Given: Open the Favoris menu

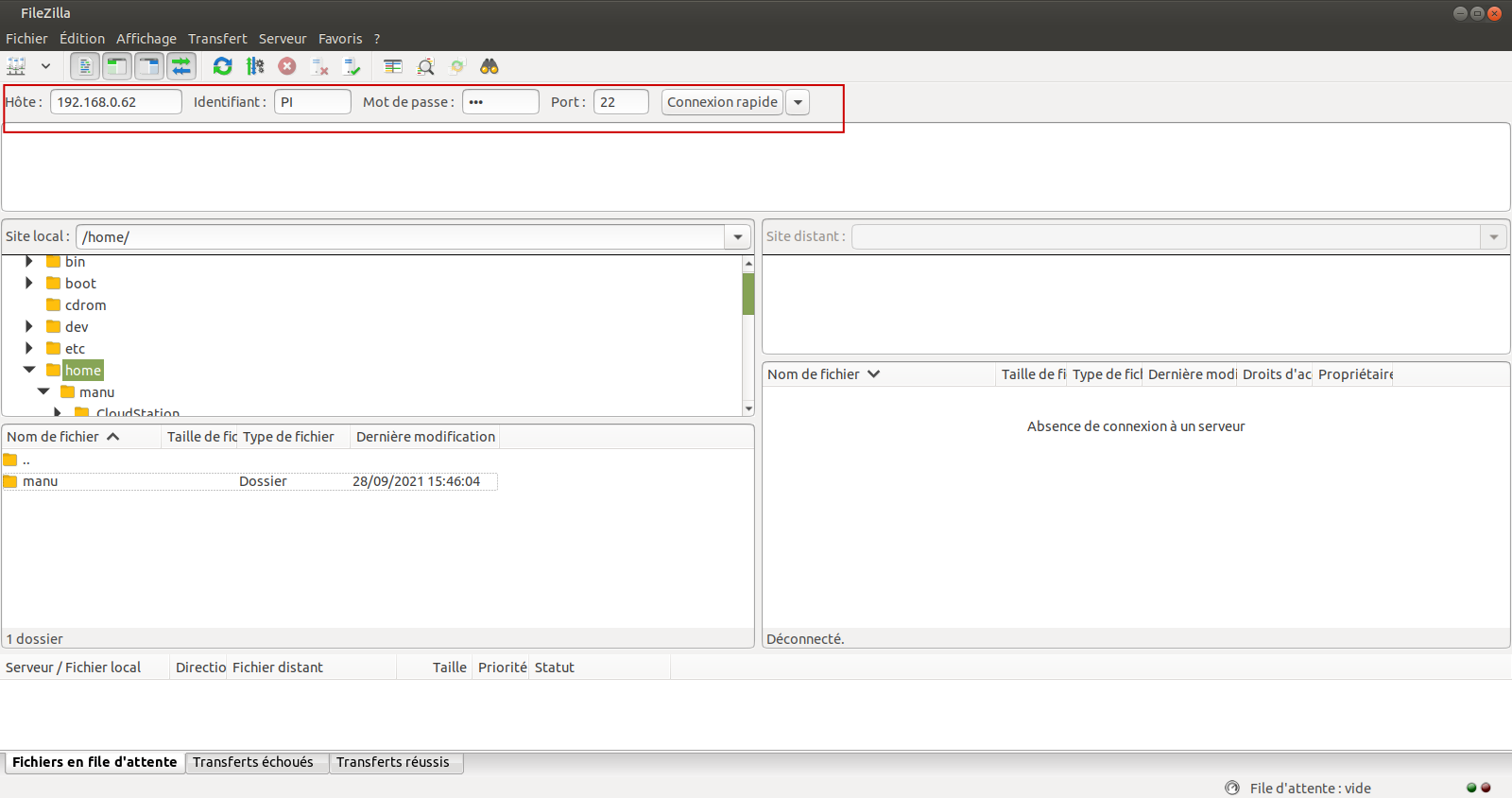Looking at the screenshot, I should (x=340, y=39).
